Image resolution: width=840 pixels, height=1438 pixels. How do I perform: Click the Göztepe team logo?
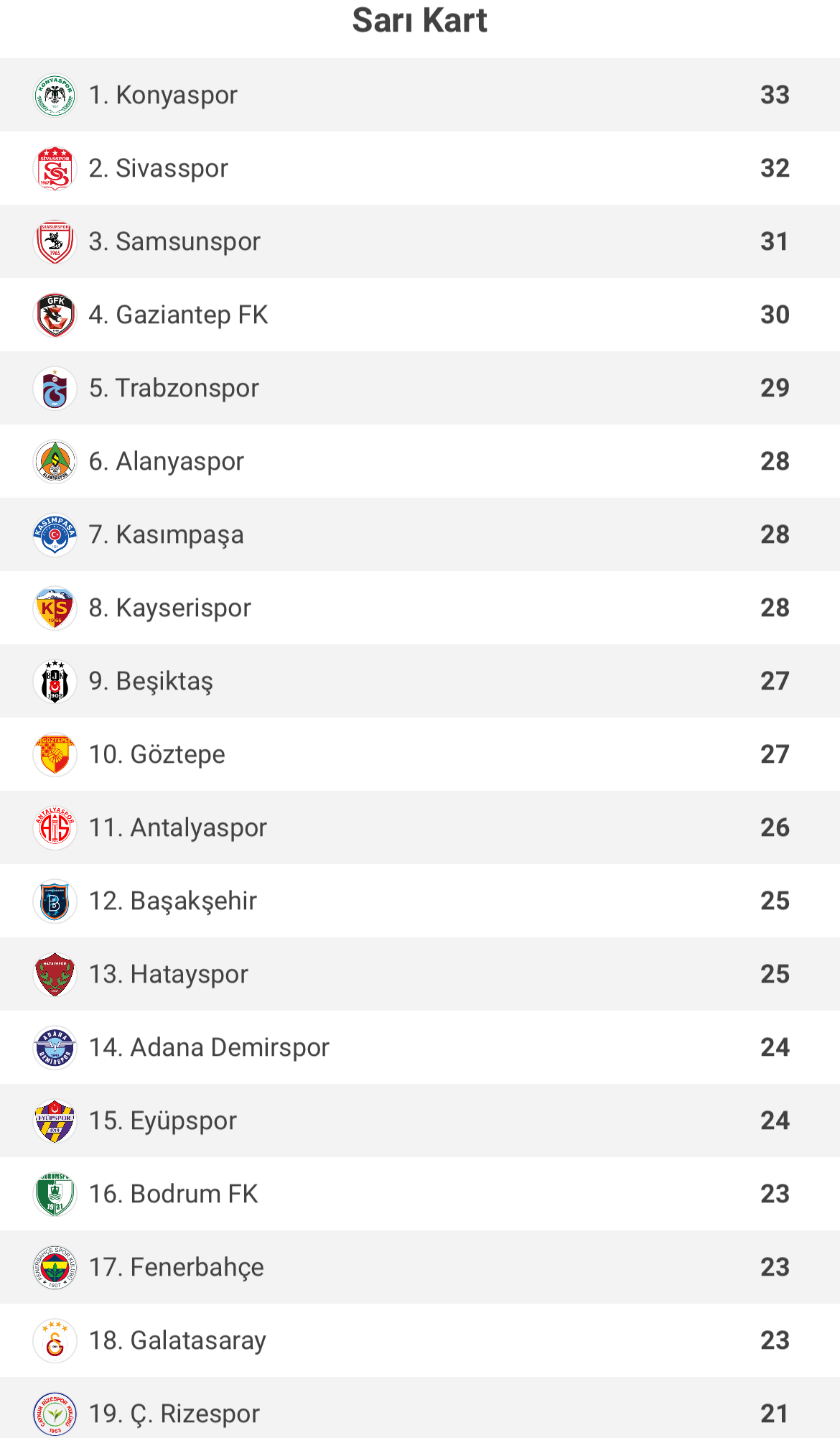click(55, 754)
